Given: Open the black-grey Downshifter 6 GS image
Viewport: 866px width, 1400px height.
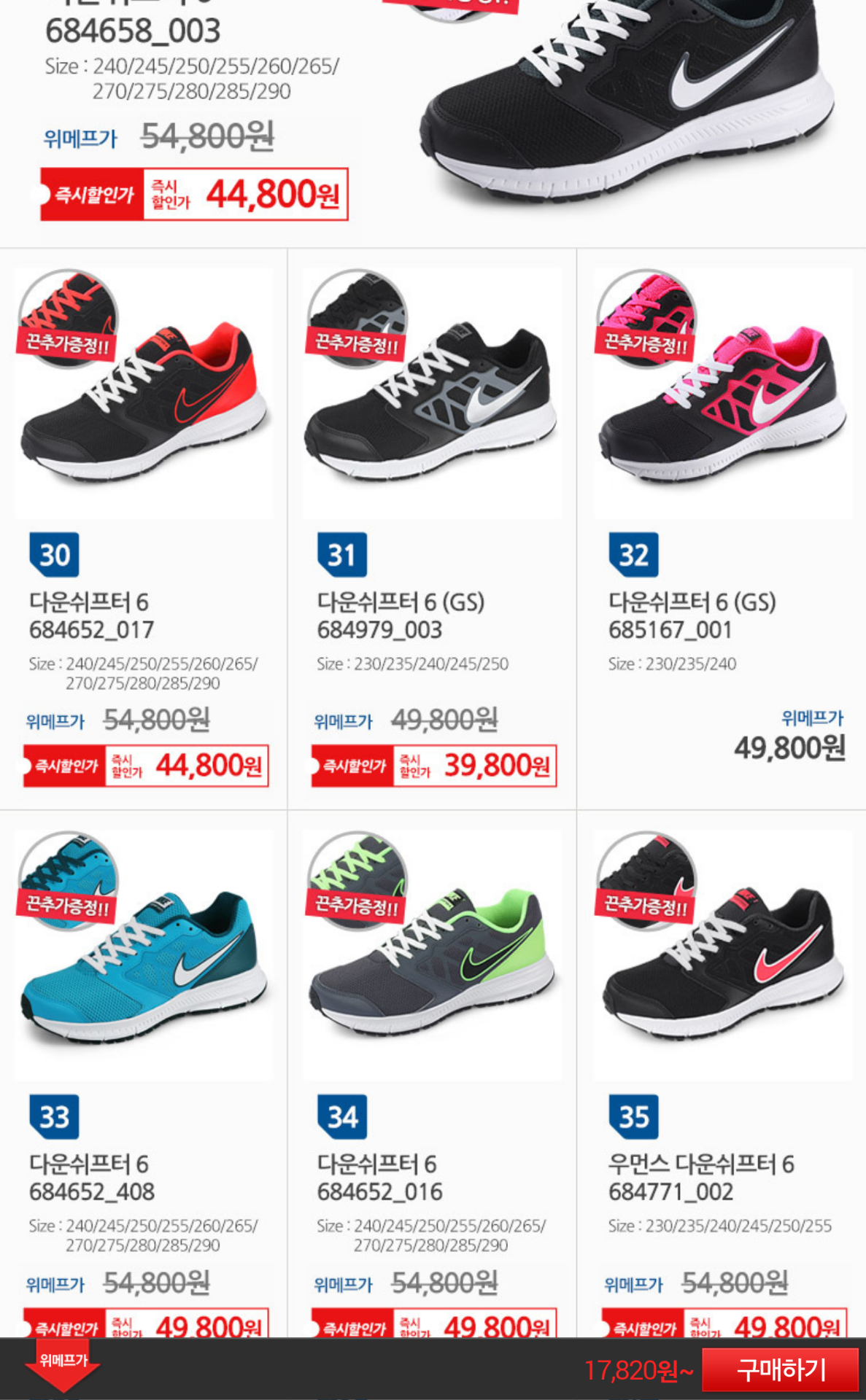Looking at the screenshot, I should [x=432, y=394].
